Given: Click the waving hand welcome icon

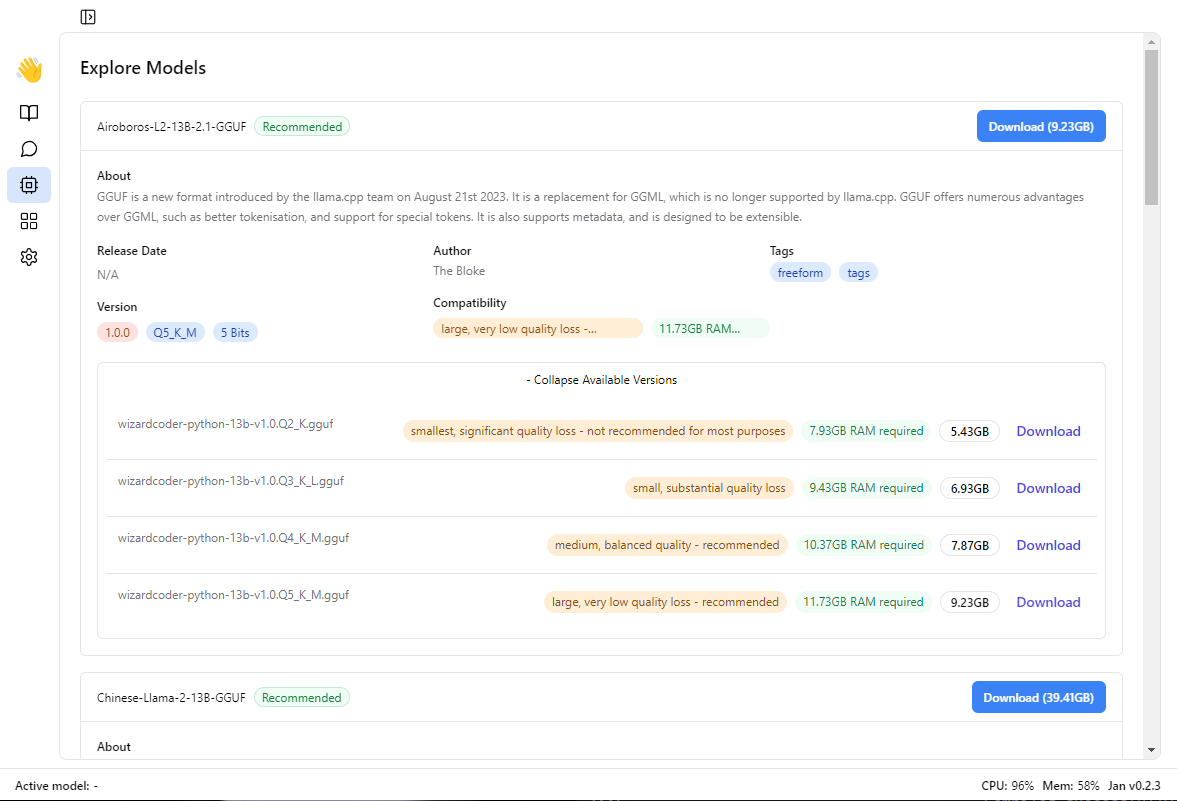Looking at the screenshot, I should point(29,69).
